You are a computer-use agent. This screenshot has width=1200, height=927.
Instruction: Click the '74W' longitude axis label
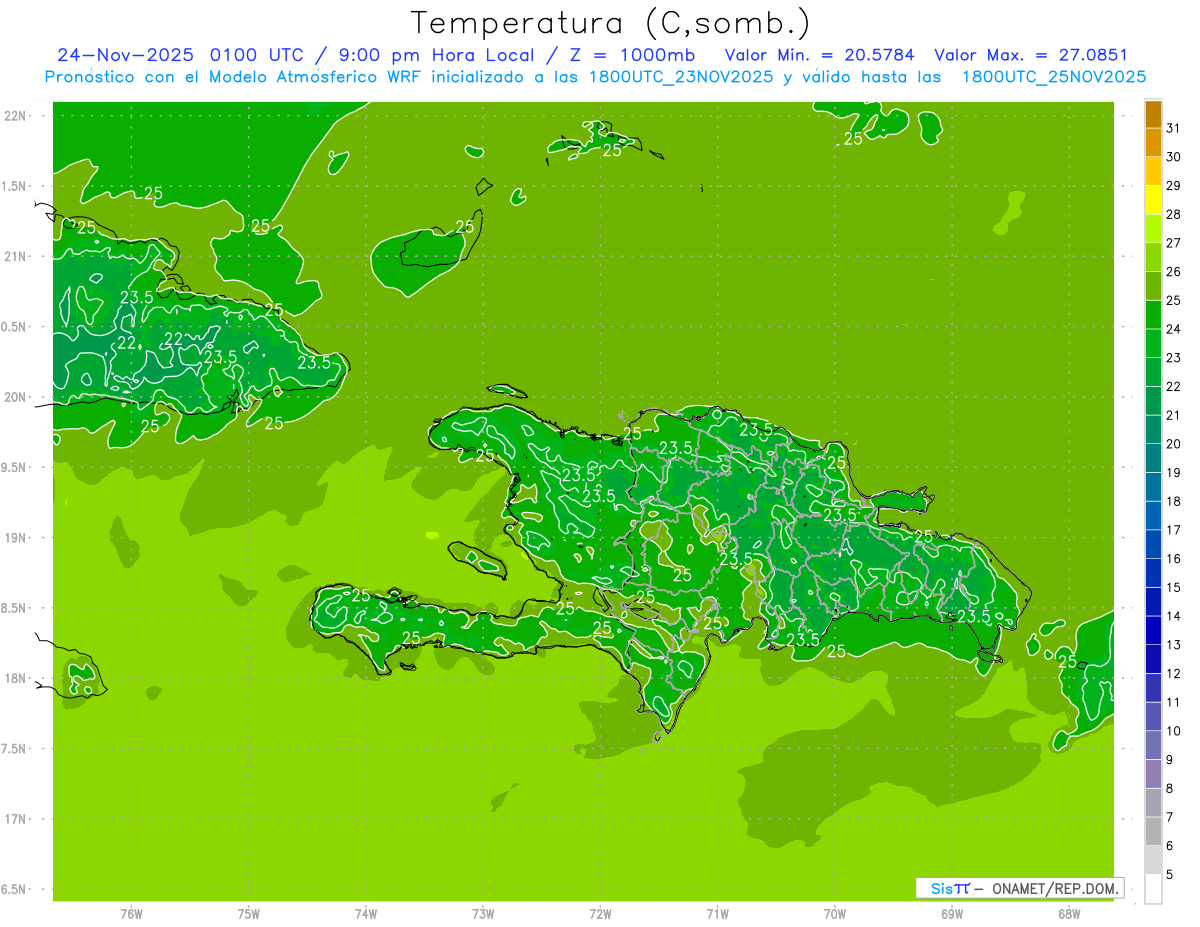366,914
